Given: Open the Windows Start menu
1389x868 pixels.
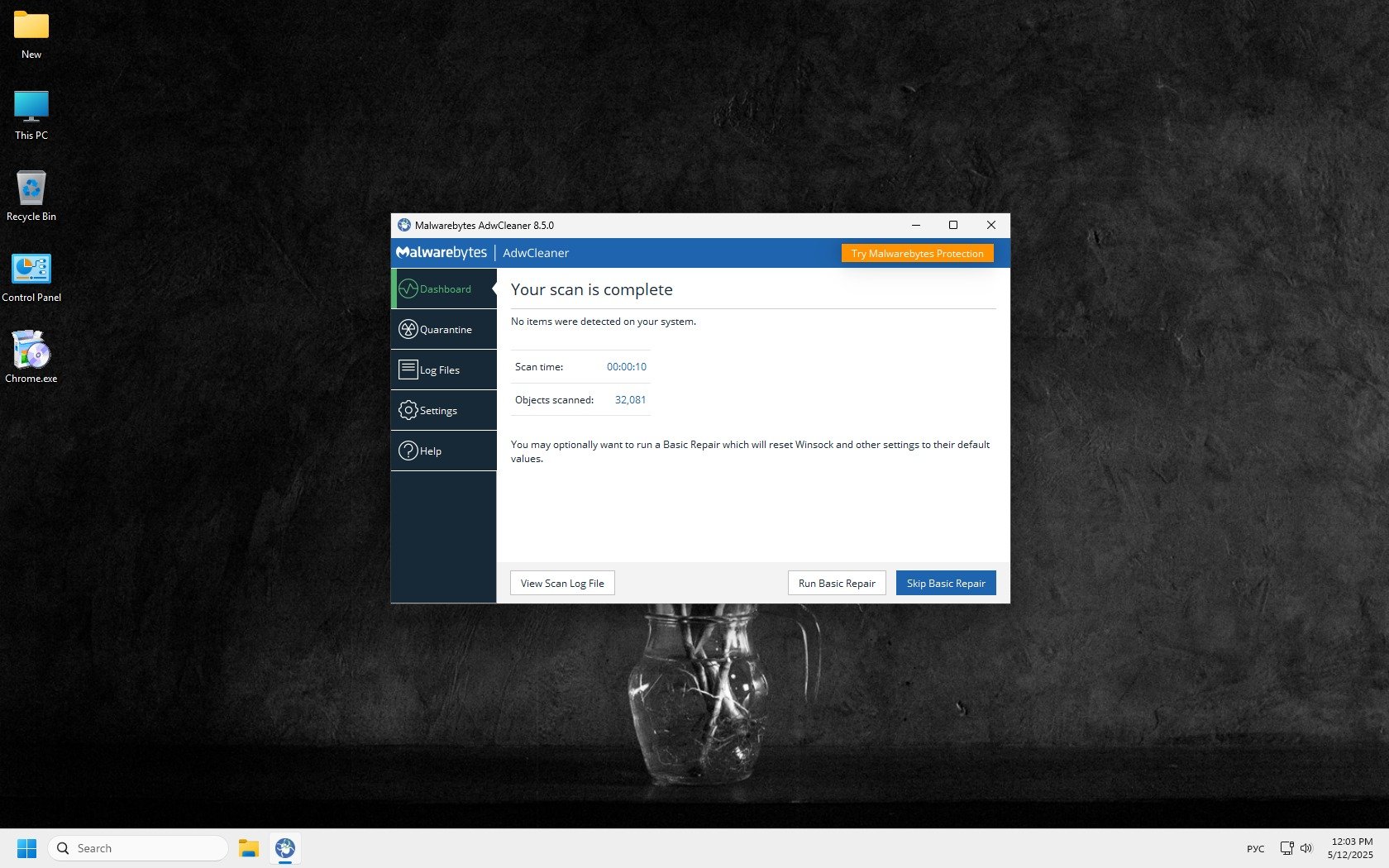Looking at the screenshot, I should [26, 848].
